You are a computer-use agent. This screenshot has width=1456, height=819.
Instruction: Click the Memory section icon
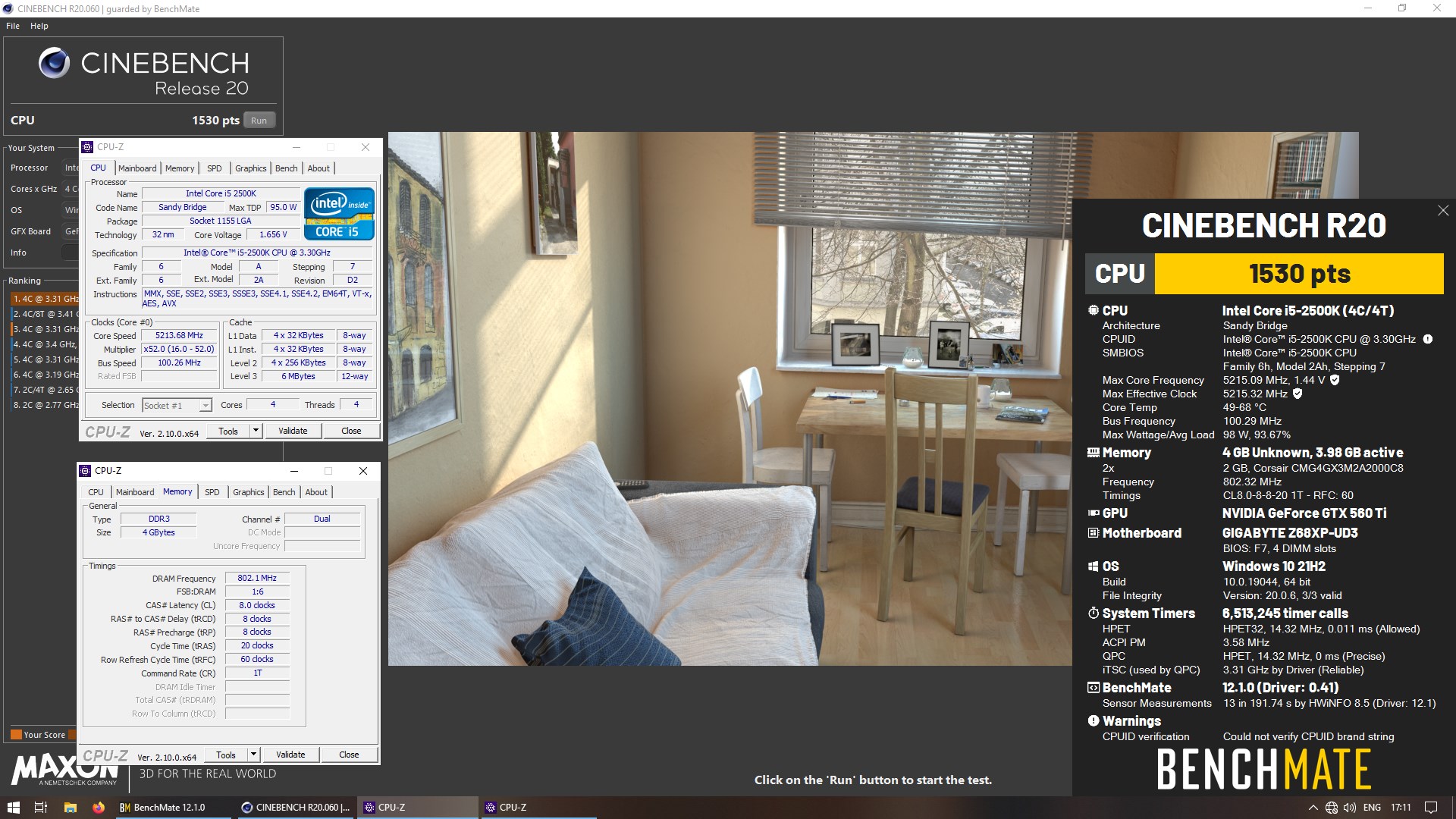(x=1093, y=453)
